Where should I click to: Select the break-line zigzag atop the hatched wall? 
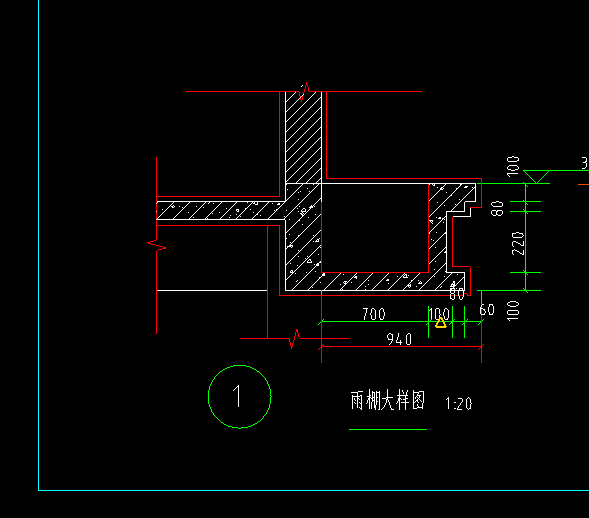pyautogui.click(x=304, y=91)
